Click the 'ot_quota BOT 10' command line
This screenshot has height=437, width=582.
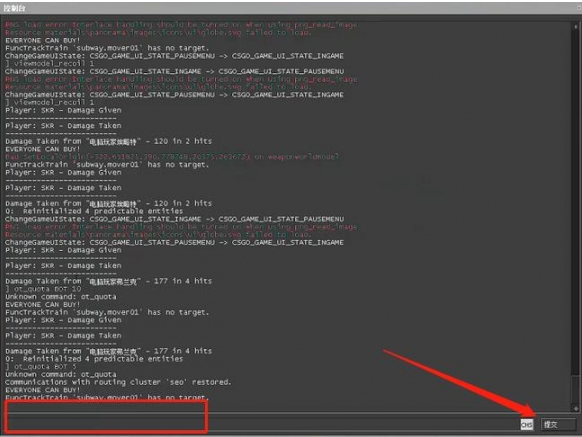pyautogui.click(x=43, y=289)
